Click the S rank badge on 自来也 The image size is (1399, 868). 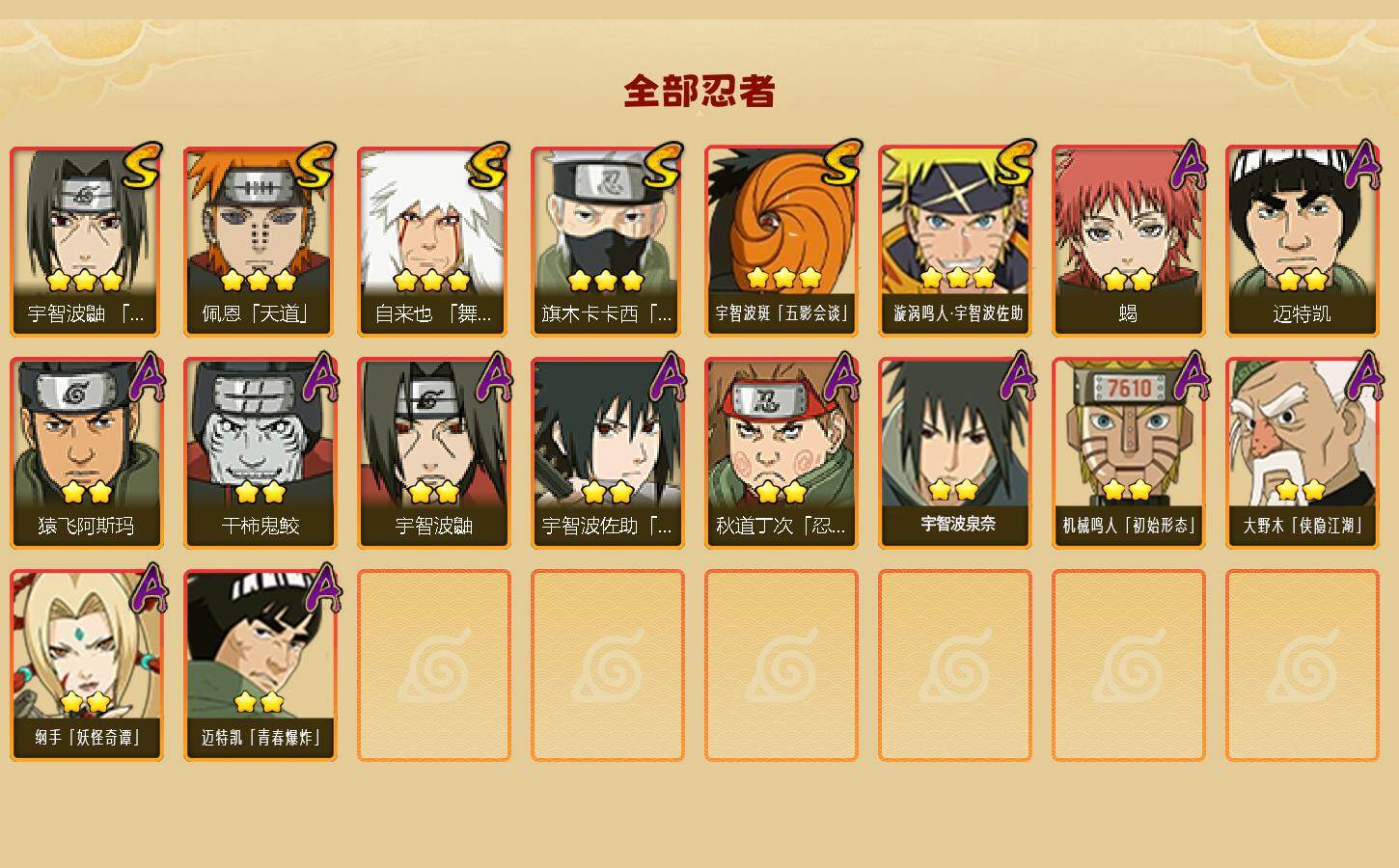[487, 168]
